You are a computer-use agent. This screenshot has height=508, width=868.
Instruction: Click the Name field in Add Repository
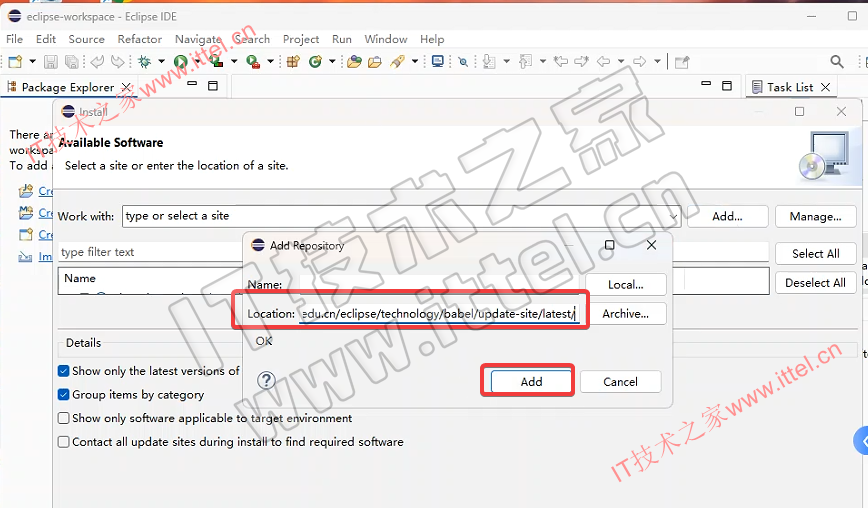coord(439,284)
